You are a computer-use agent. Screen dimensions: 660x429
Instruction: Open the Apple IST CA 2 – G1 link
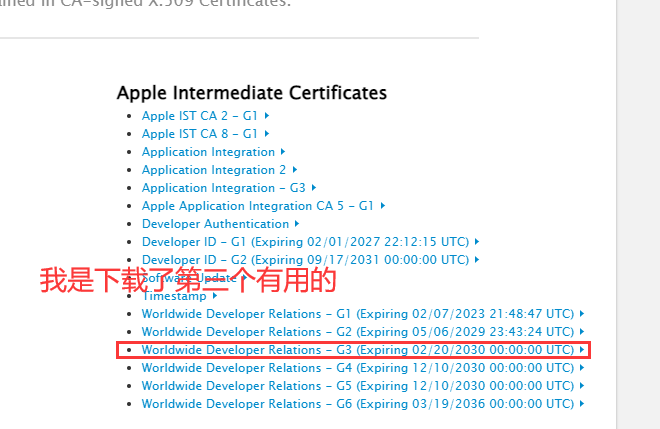click(205, 116)
